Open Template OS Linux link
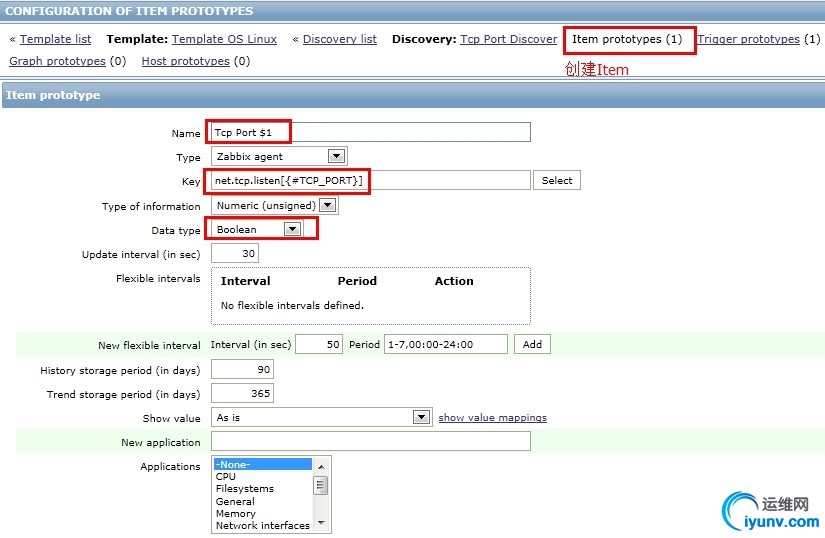Image resolution: width=825 pixels, height=538 pixels. 224,39
